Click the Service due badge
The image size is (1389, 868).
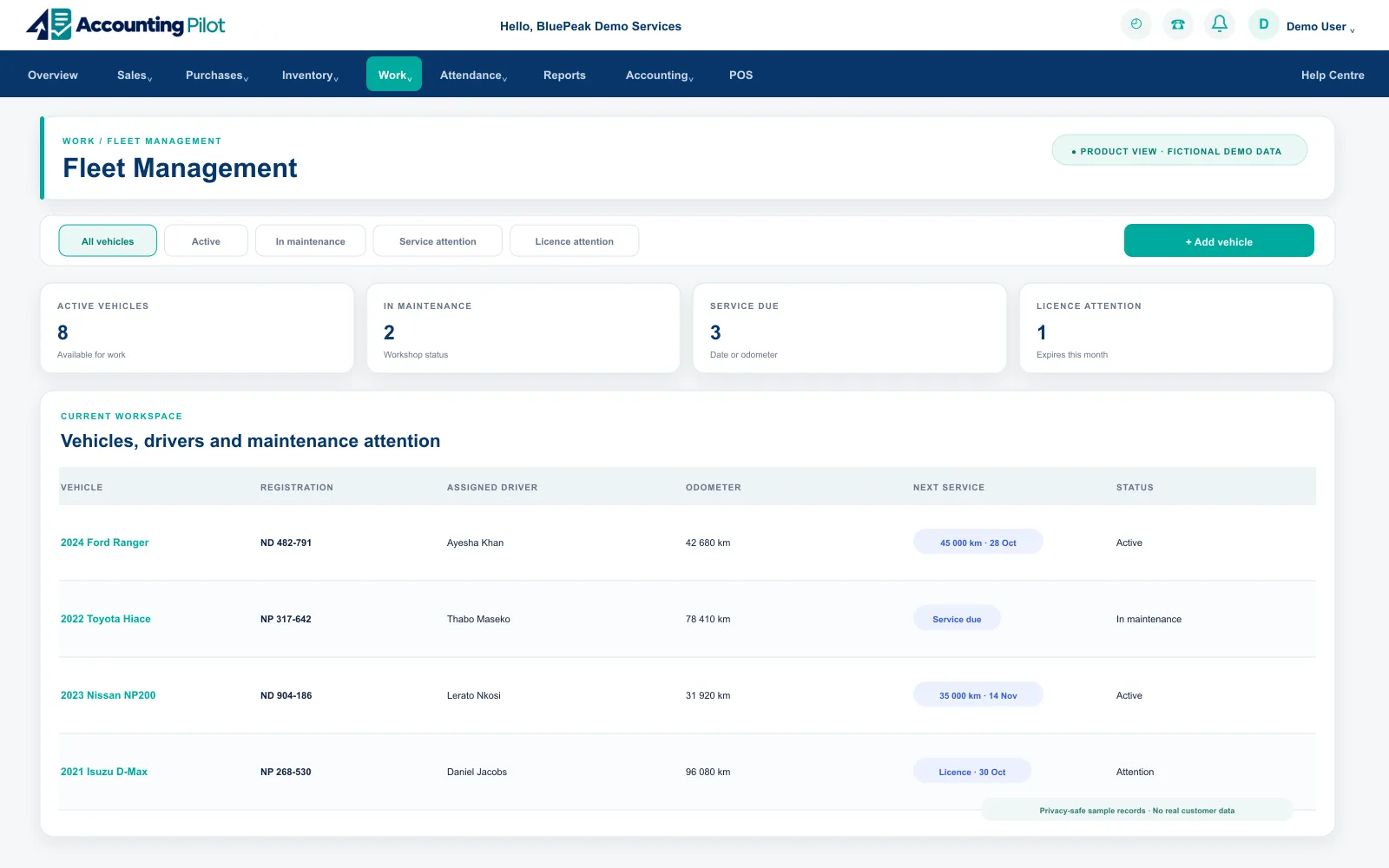(x=957, y=619)
